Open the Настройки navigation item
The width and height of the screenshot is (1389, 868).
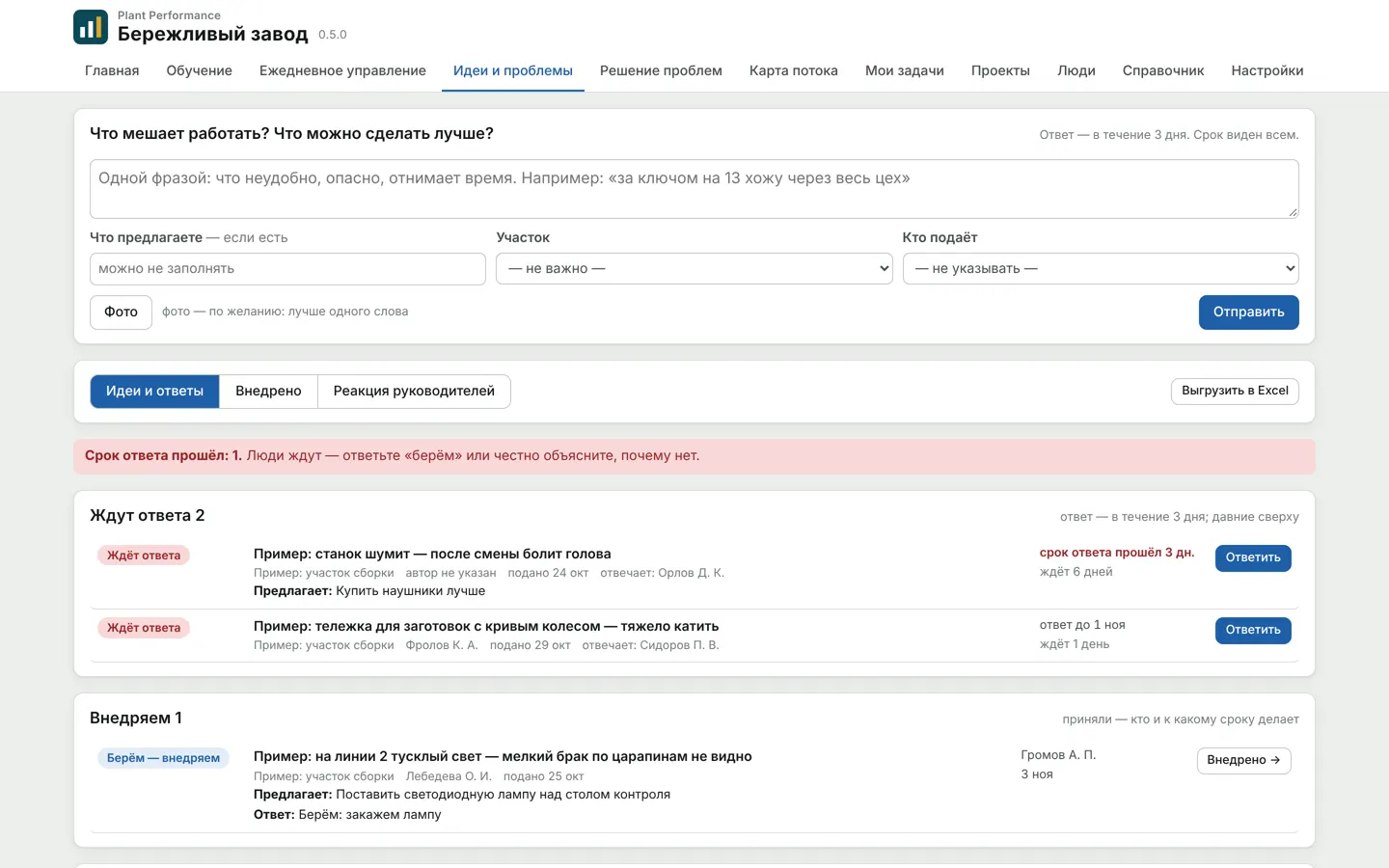1267,70
